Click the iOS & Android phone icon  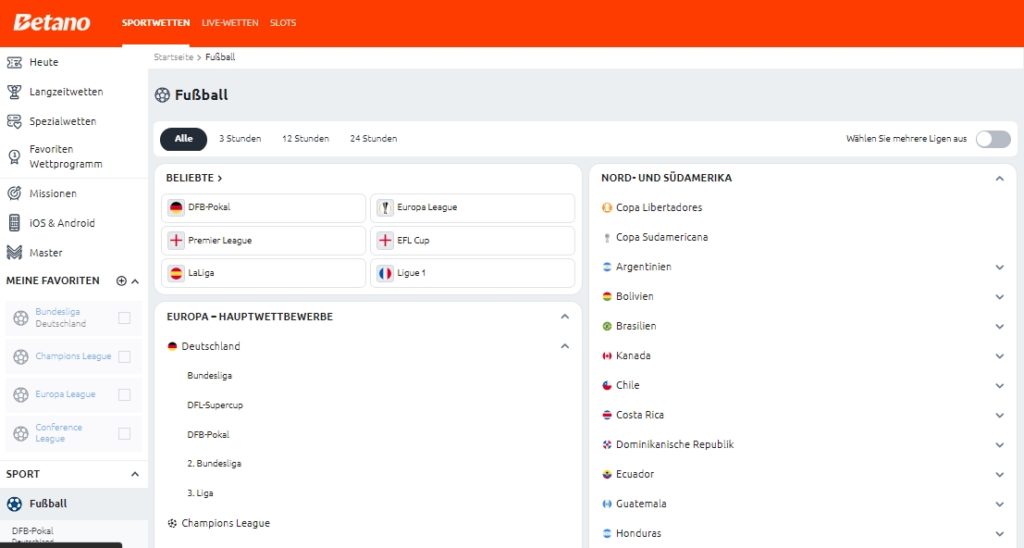(x=14, y=223)
